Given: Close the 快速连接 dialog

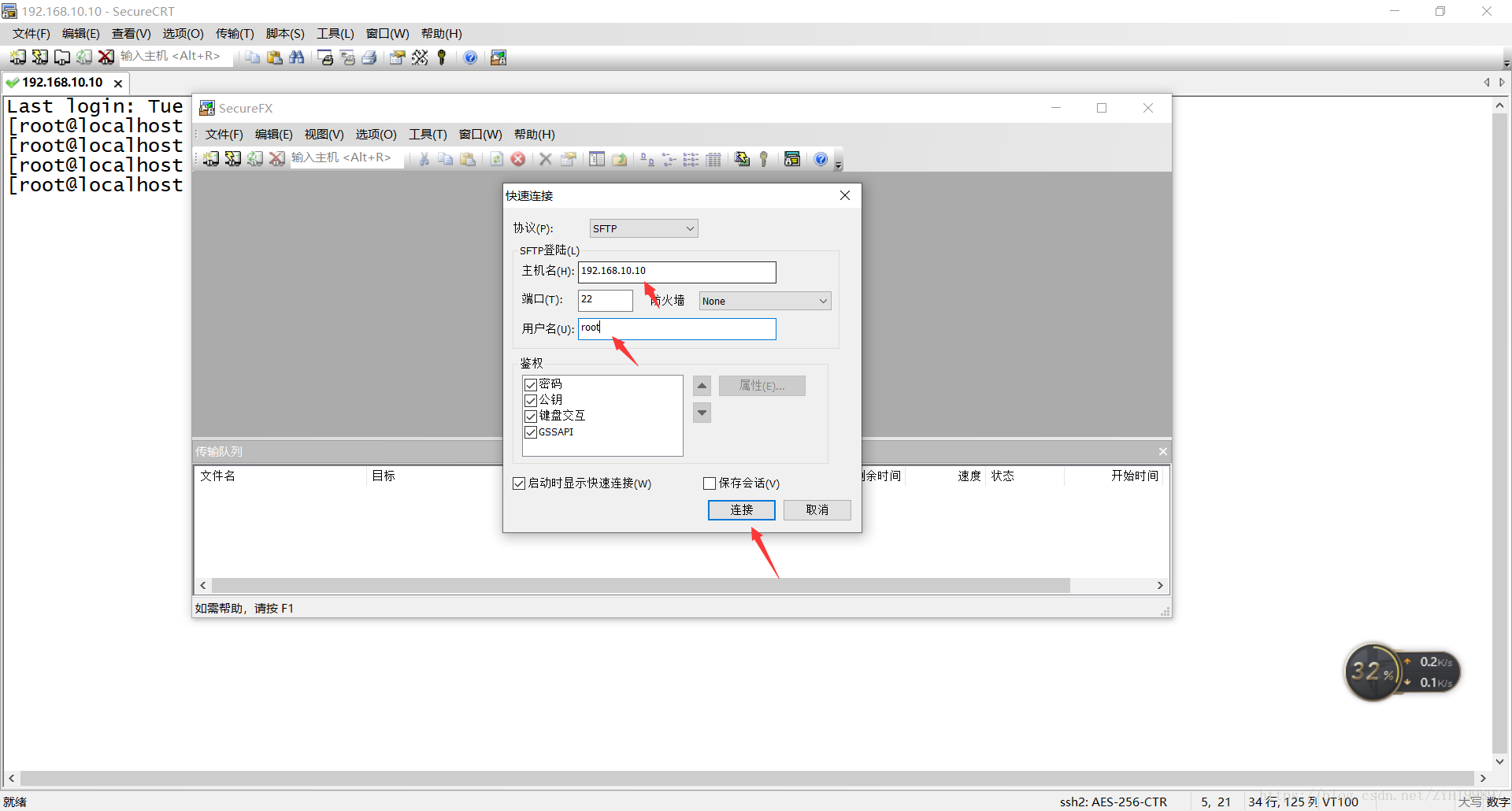Looking at the screenshot, I should (x=845, y=195).
